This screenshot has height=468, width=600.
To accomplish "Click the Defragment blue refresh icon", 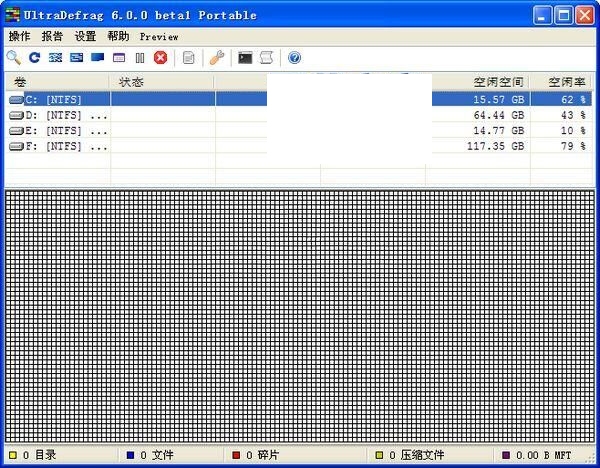I will 34,58.
